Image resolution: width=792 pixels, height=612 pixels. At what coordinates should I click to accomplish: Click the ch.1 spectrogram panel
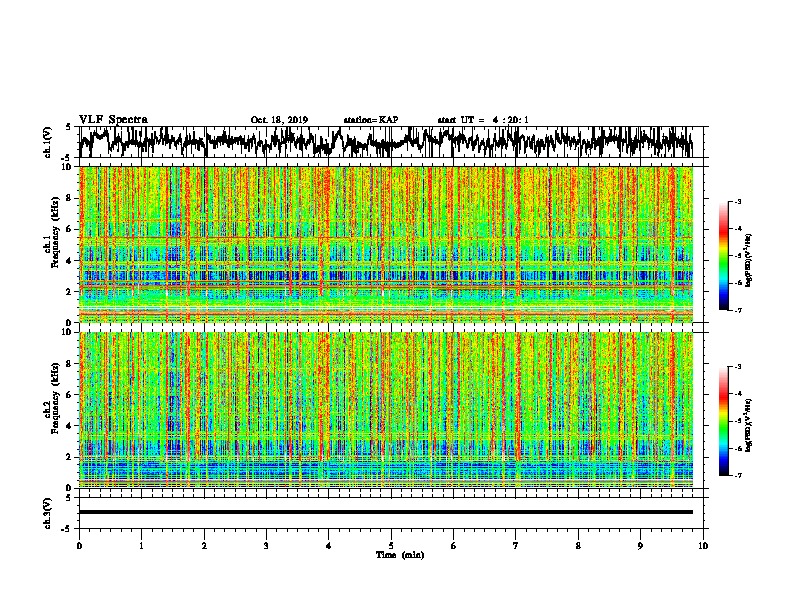[386, 244]
